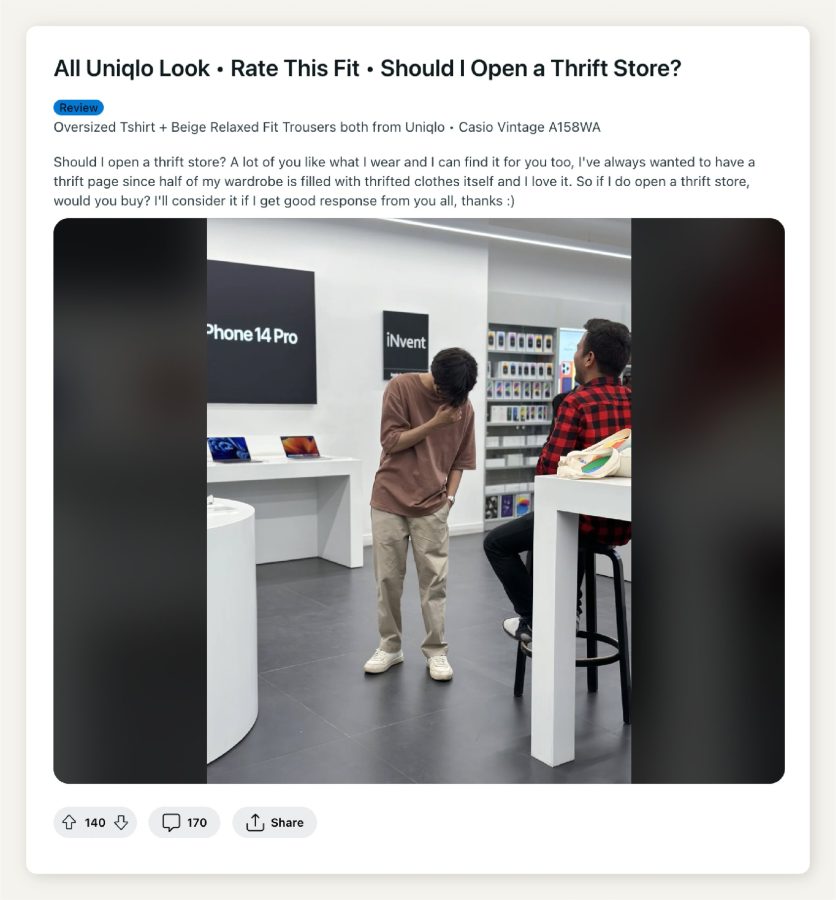This screenshot has height=900, width=836.
Task: Click the white sneakers in the photo
Action: 408,664
